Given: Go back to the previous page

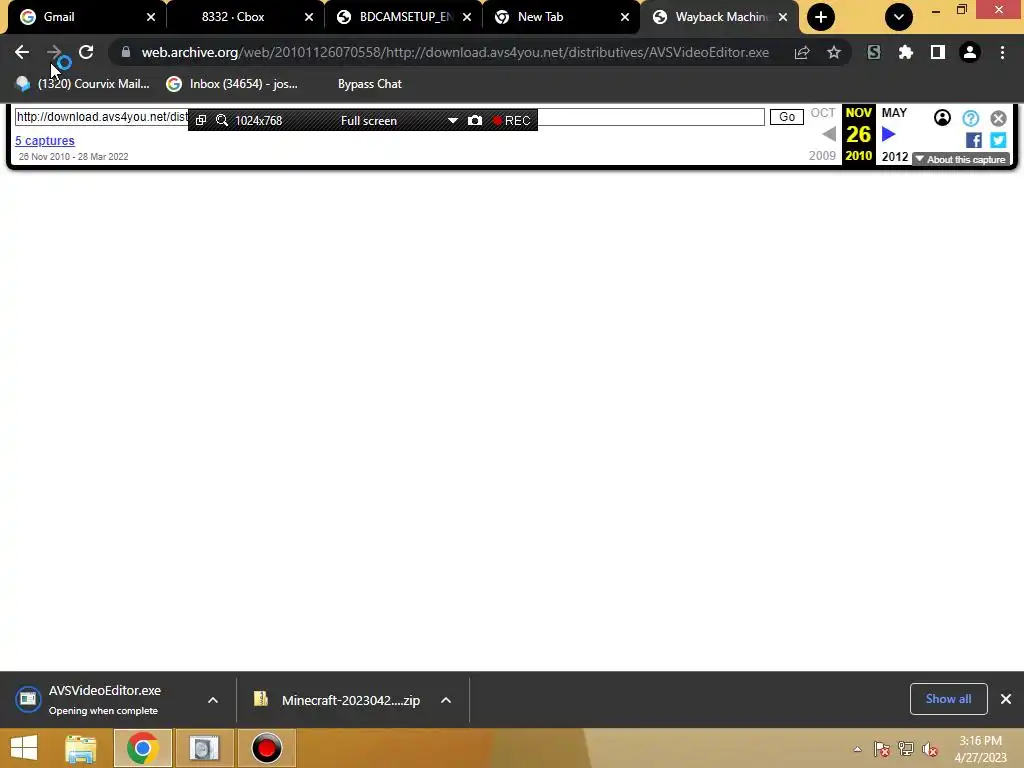Looking at the screenshot, I should [x=22, y=52].
